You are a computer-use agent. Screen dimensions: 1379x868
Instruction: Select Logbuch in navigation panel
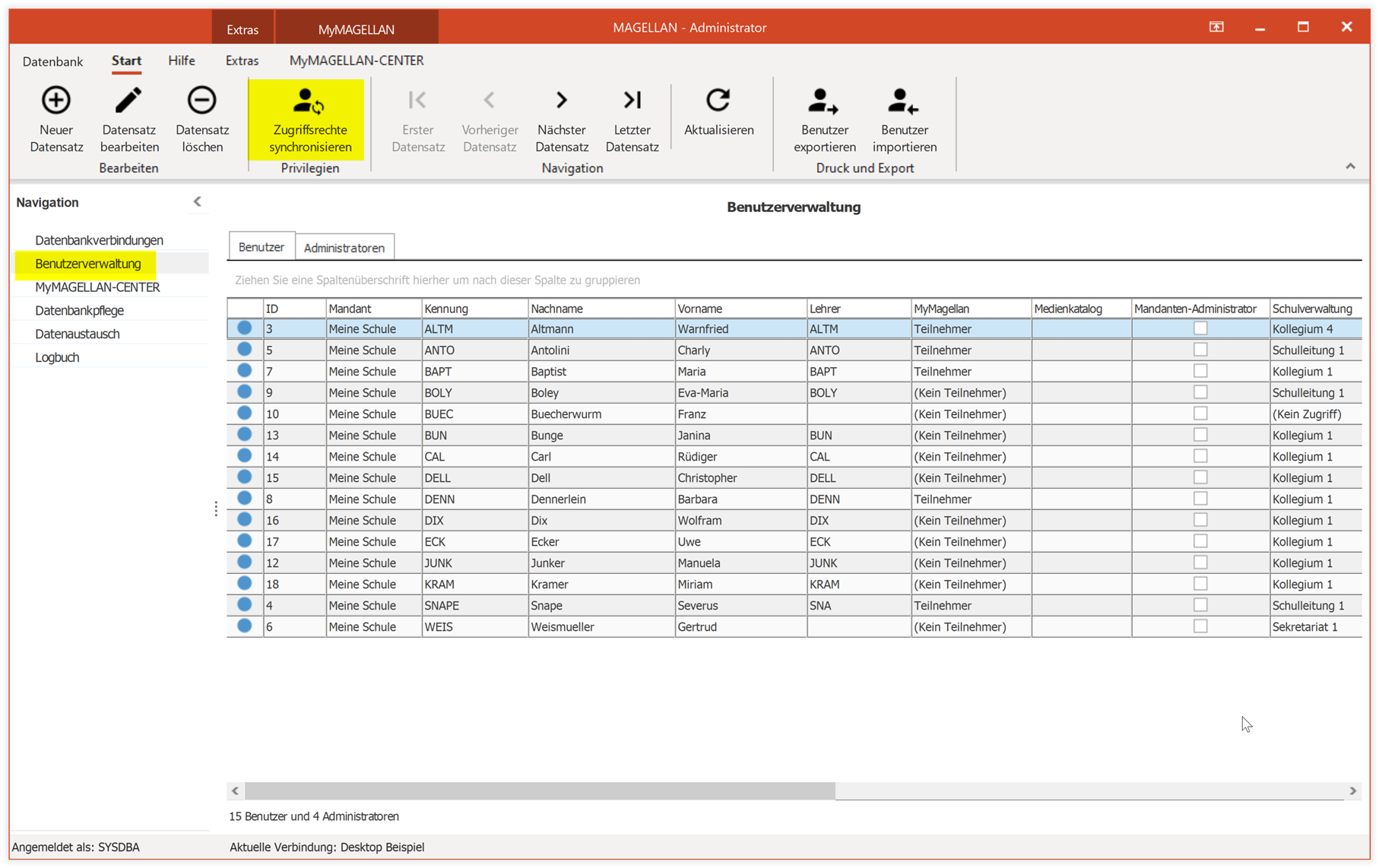point(57,357)
